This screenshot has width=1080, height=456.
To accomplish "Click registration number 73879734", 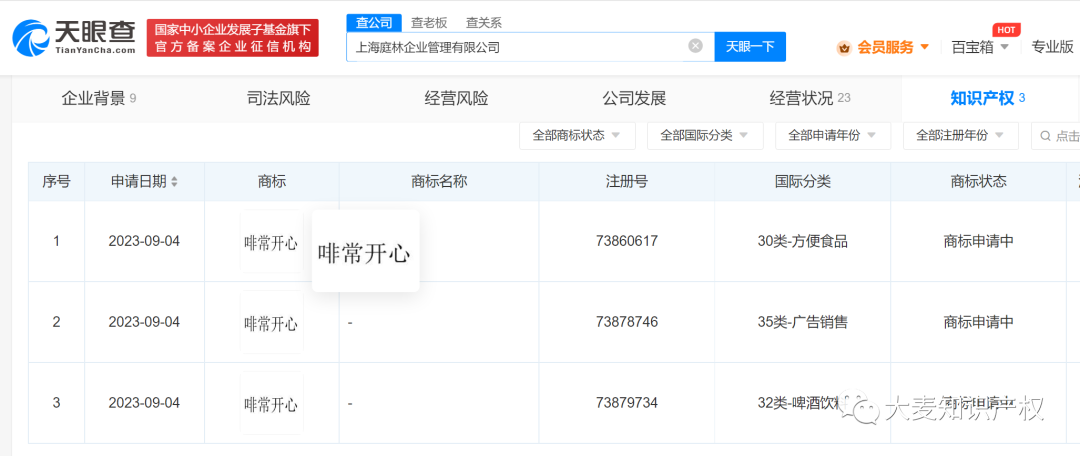I will point(627,402).
